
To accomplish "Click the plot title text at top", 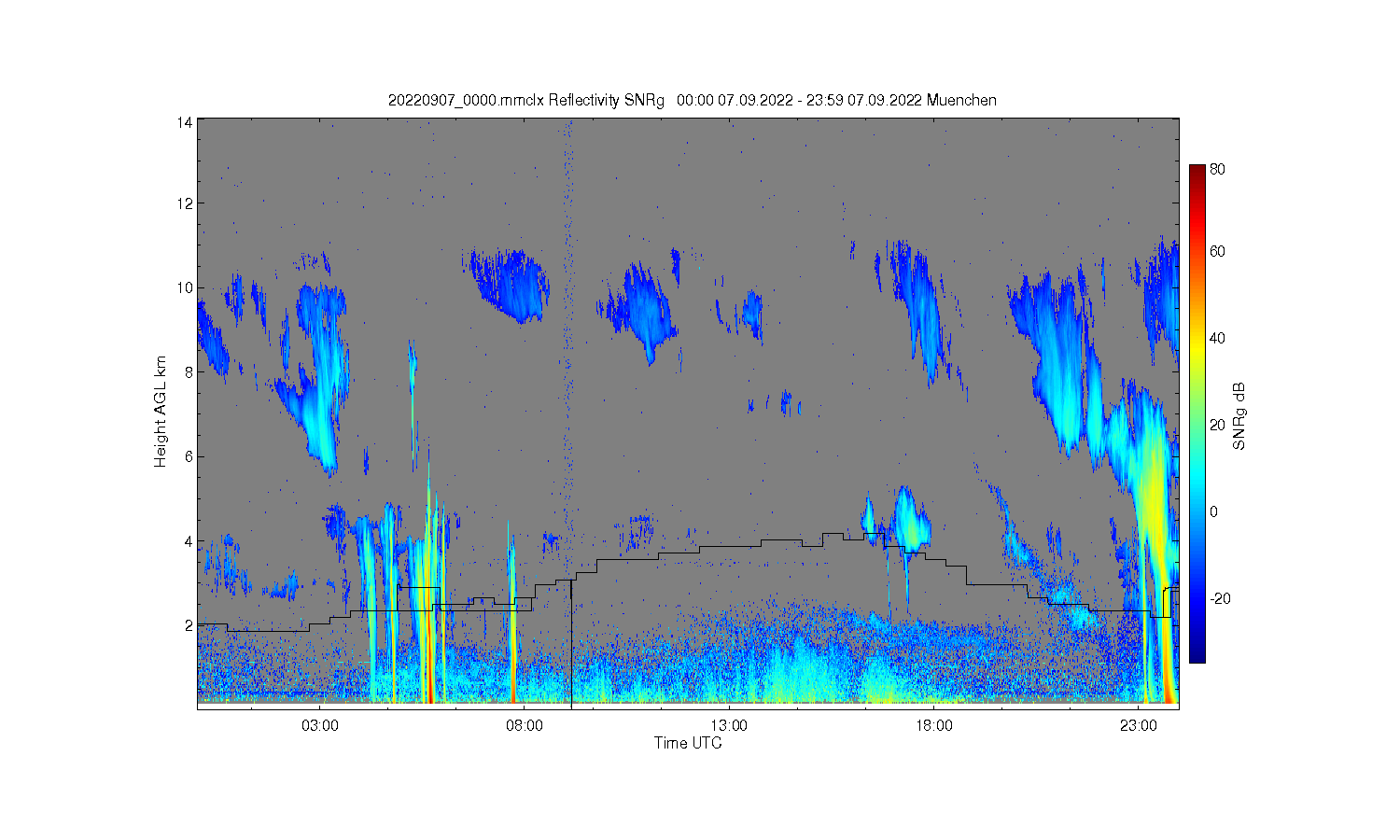I will pyautogui.click(x=692, y=100).
